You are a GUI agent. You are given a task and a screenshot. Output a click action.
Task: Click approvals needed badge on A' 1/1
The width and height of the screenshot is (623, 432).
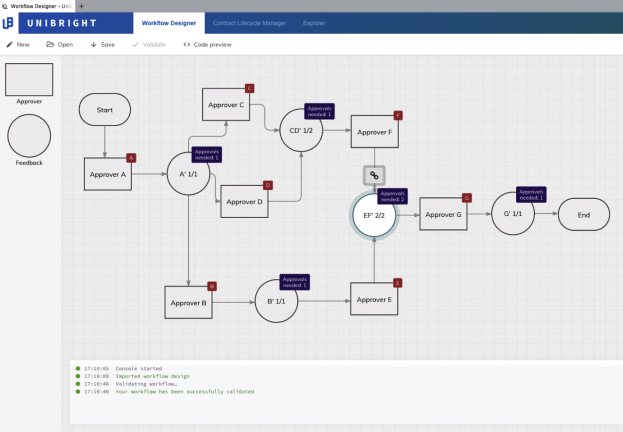[x=207, y=155]
